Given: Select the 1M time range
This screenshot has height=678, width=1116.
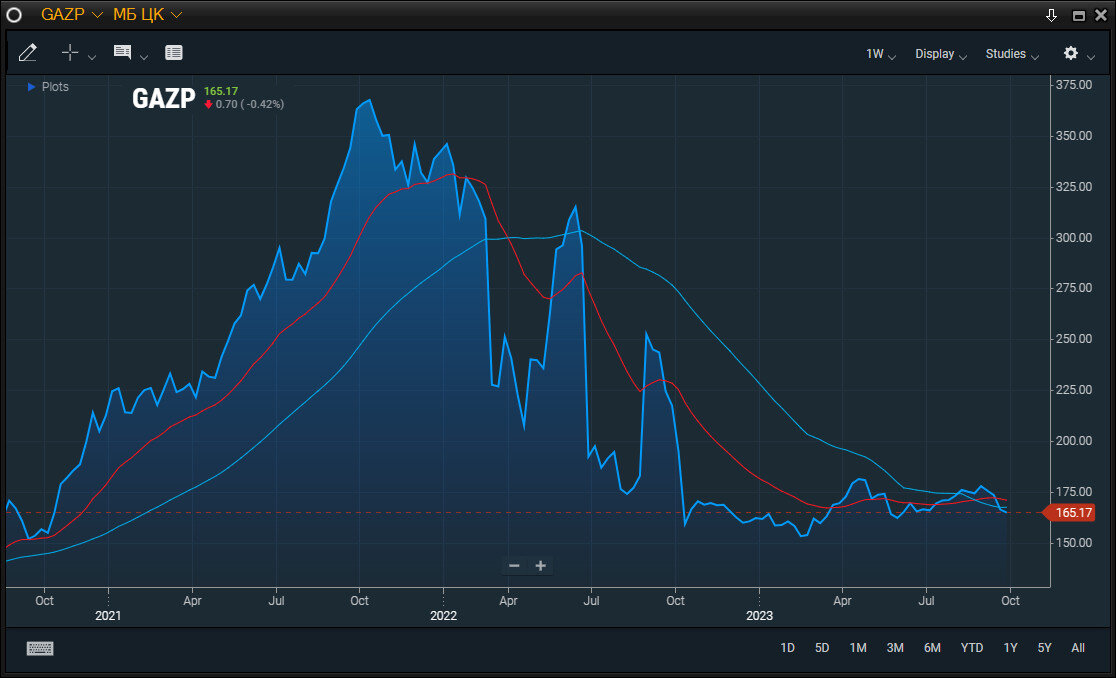Looking at the screenshot, I should point(858,648).
